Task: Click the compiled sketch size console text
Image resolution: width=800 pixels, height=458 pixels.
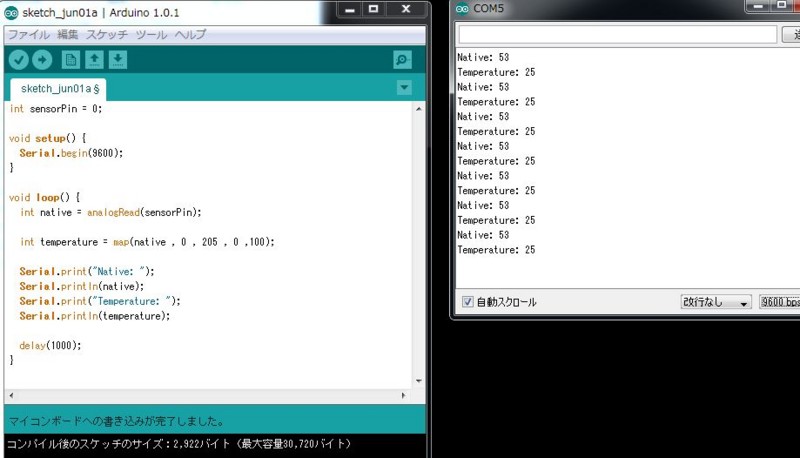Action: [x=179, y=444]
